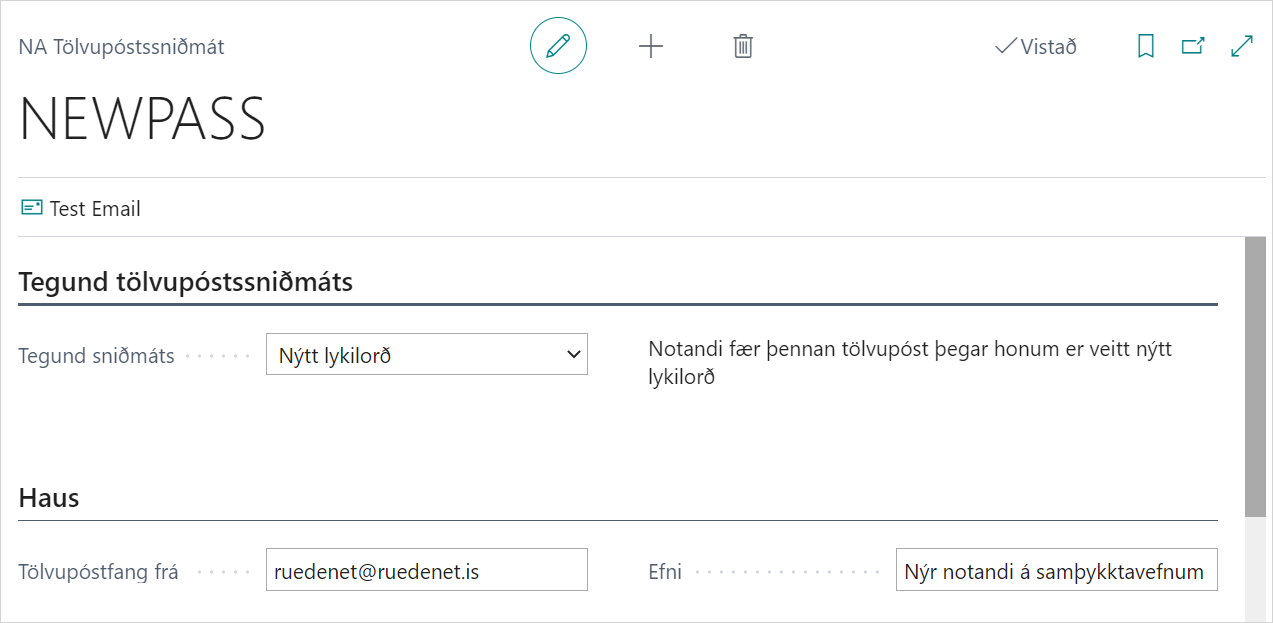Collapse the Tegund tölvupóstssniðmáts section
Viewport: 1273px width, 623px height.
point(186,282)
